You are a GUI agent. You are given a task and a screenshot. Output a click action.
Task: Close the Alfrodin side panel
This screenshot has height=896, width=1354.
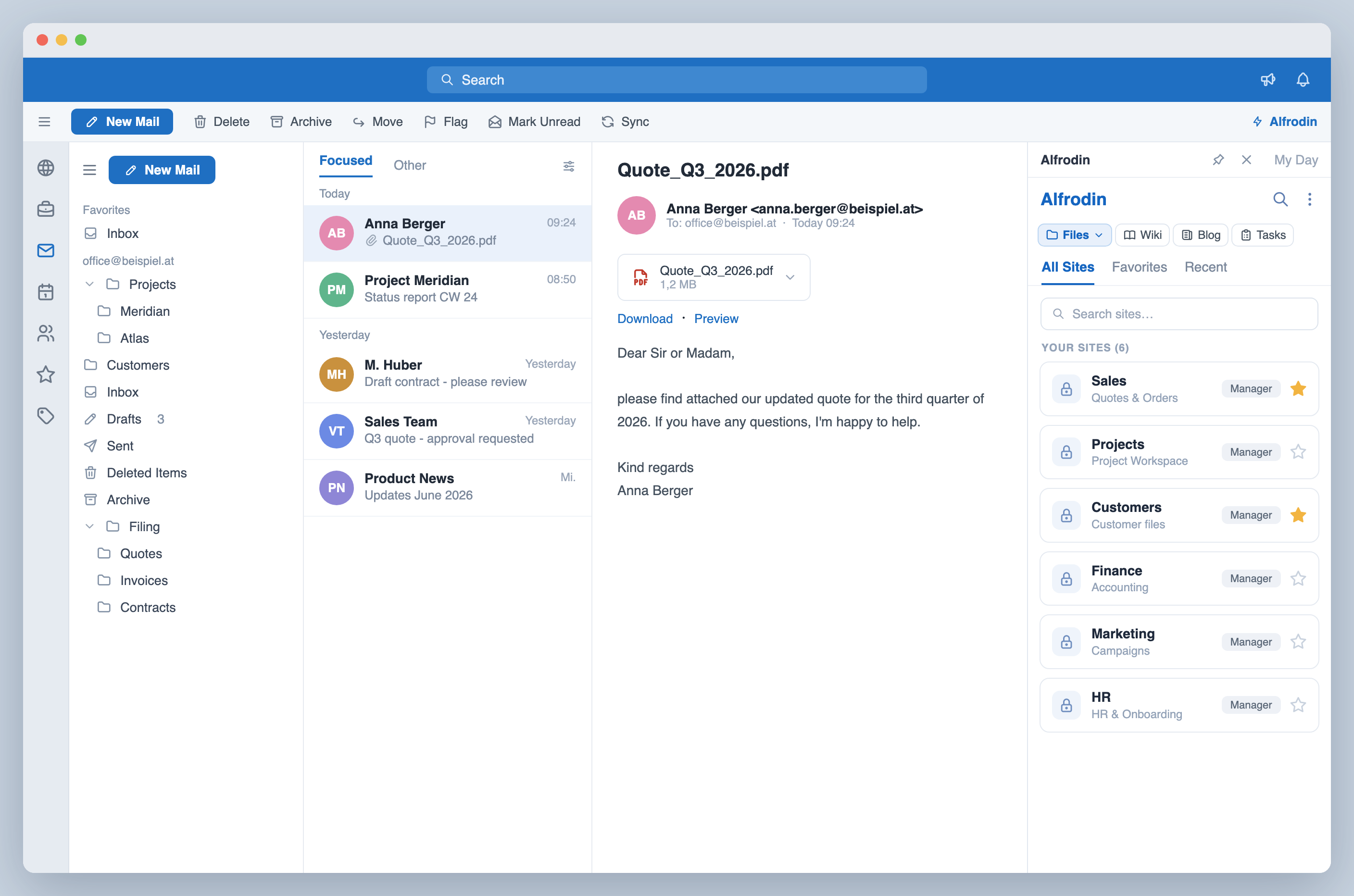pyautogui.click(x=1247, y=160)
